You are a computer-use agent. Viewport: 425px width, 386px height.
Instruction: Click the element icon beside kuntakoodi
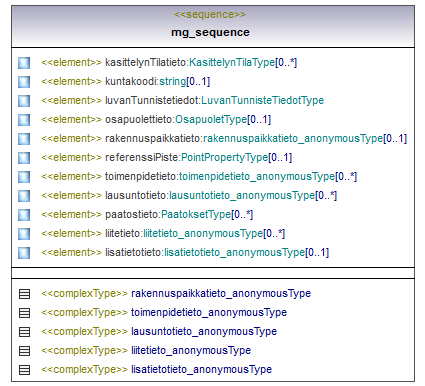pos(24,82)
